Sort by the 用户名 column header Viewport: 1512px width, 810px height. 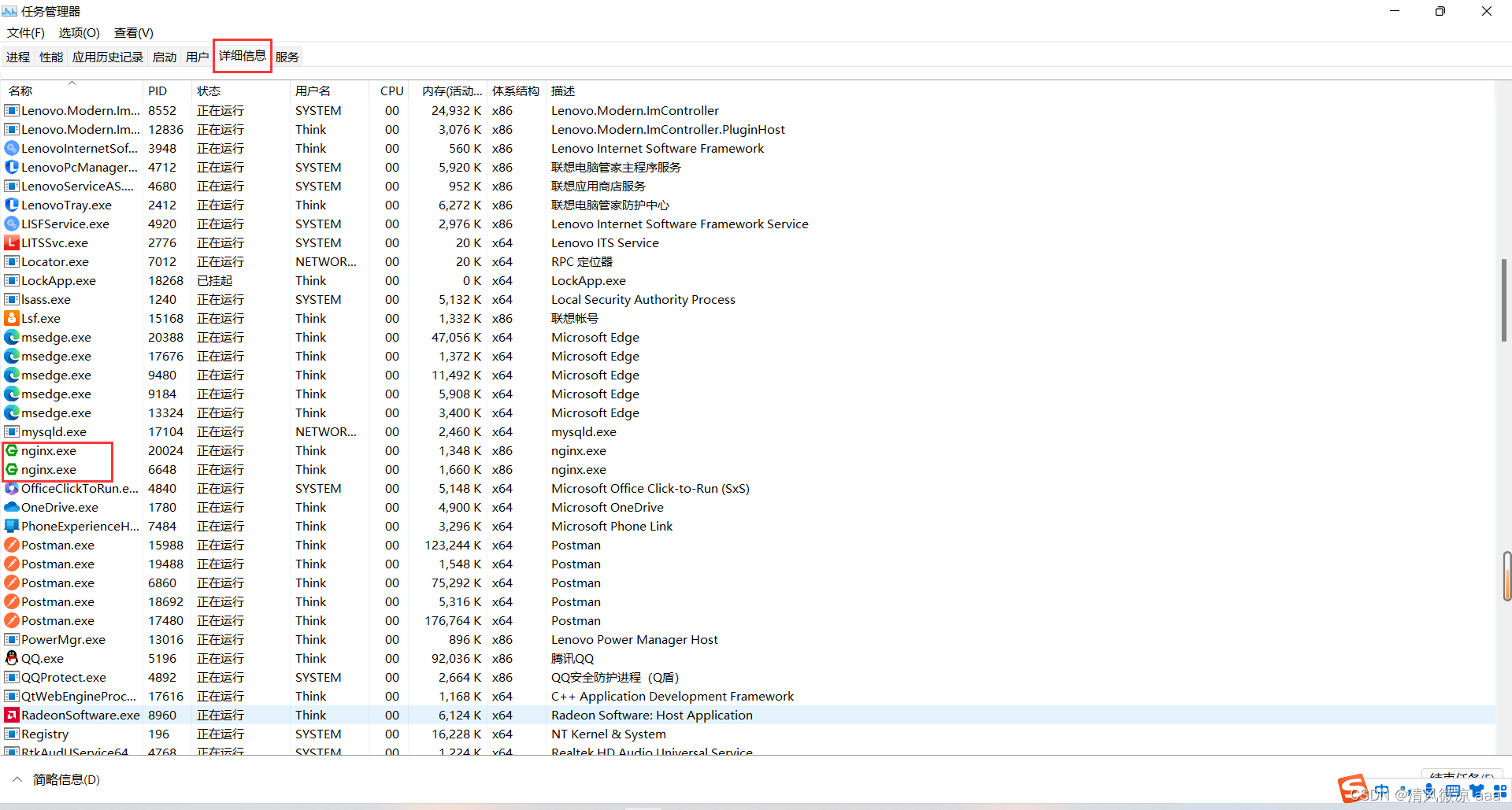[x=329, y=91]
